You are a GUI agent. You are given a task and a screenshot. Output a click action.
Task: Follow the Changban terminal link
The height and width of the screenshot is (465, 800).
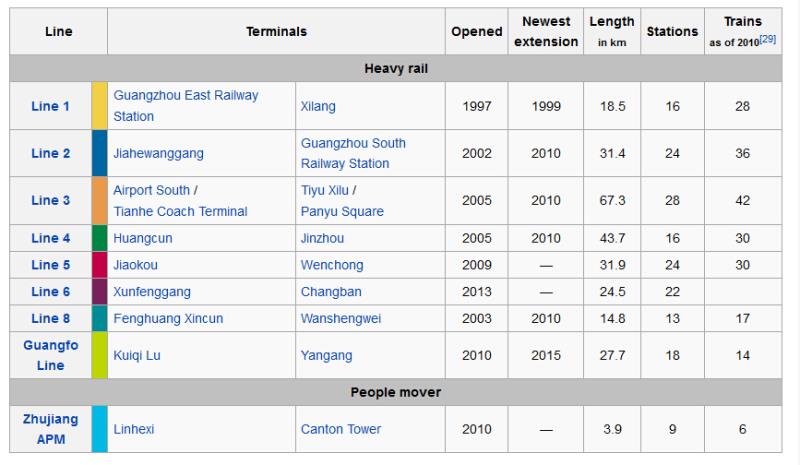pyautogui.click(x=331, y=291)
